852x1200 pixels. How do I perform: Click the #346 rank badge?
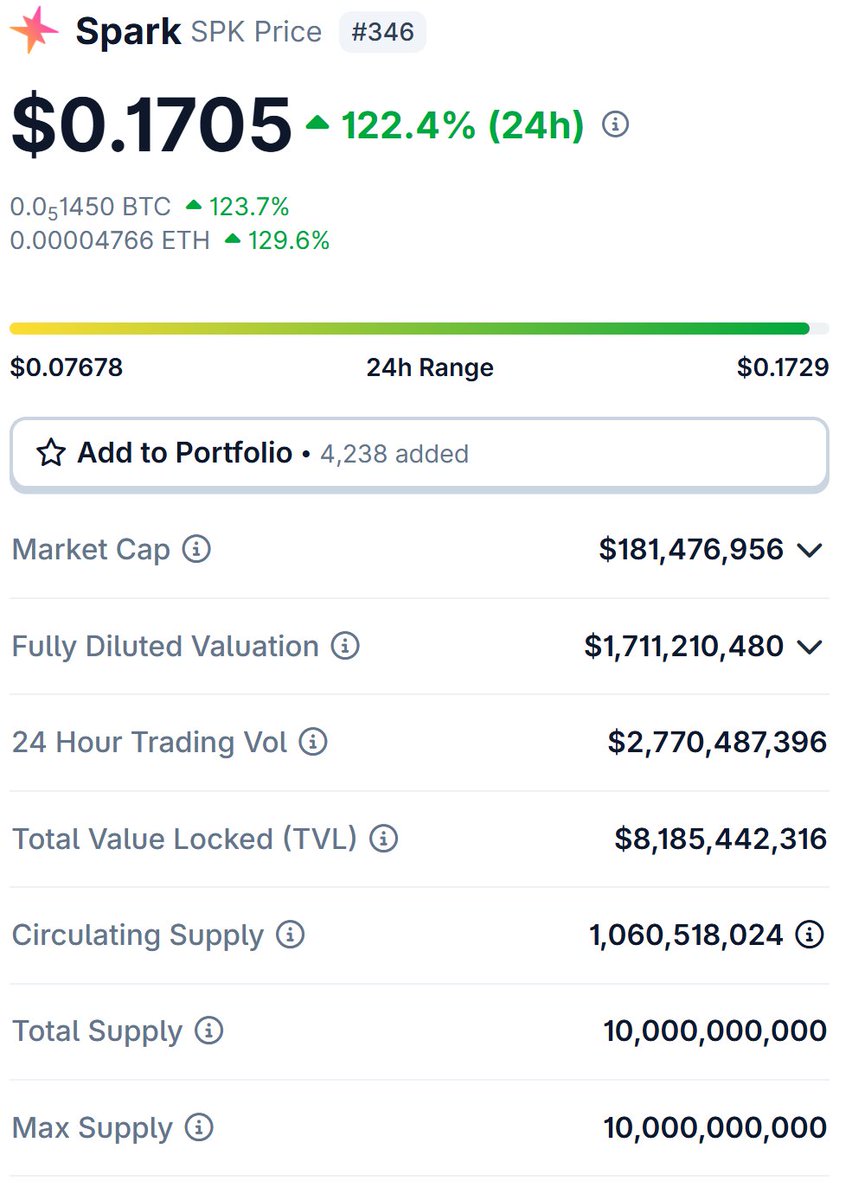pos(383,32)
